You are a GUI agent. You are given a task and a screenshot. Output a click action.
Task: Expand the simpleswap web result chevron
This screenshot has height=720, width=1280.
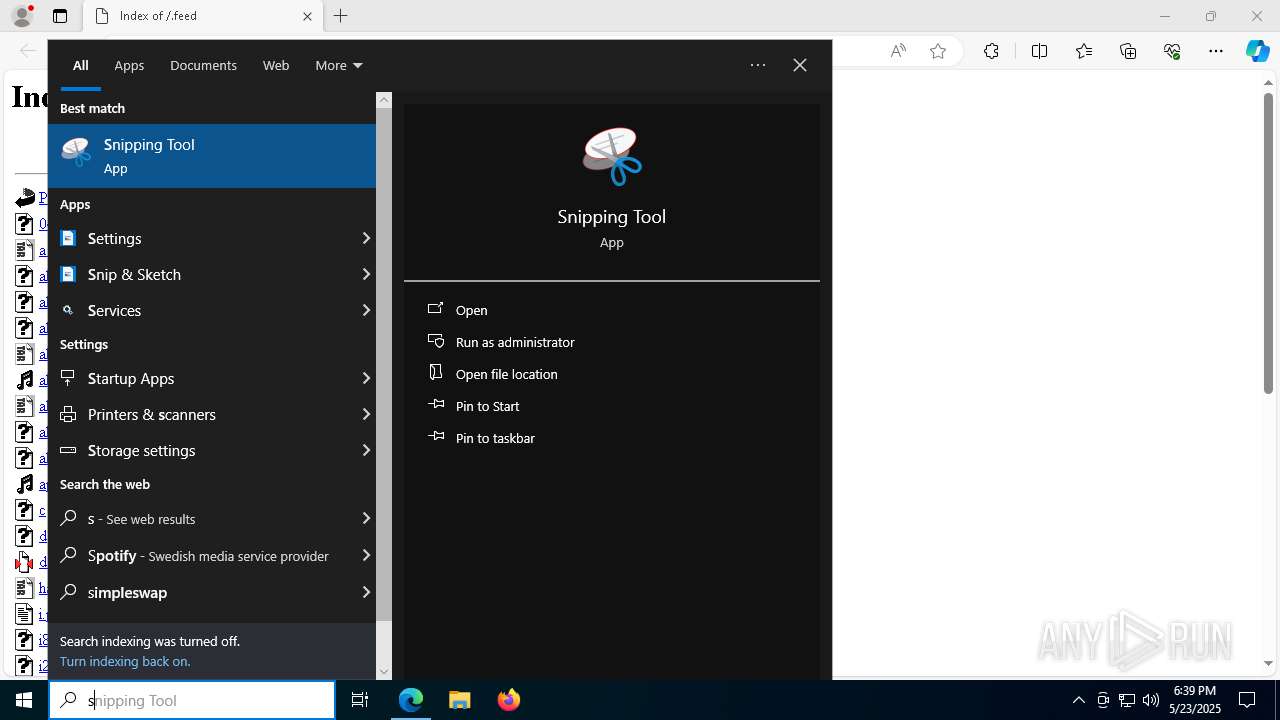366,592
